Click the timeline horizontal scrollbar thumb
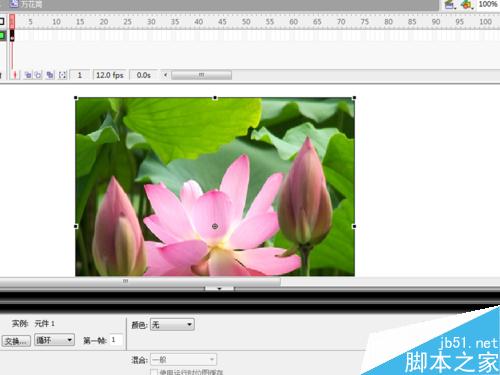This screenshot has width=500, height=375. (x=201, y=75)
